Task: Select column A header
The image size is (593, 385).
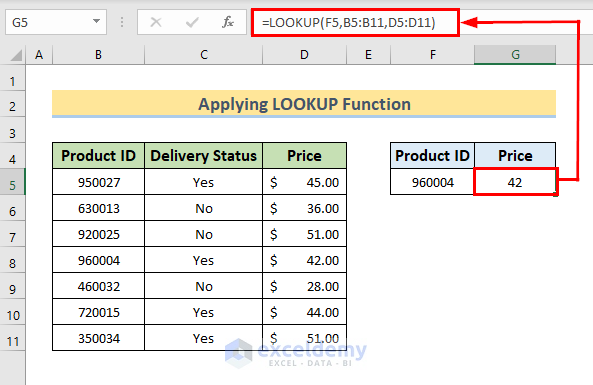Action: [39, 55]
